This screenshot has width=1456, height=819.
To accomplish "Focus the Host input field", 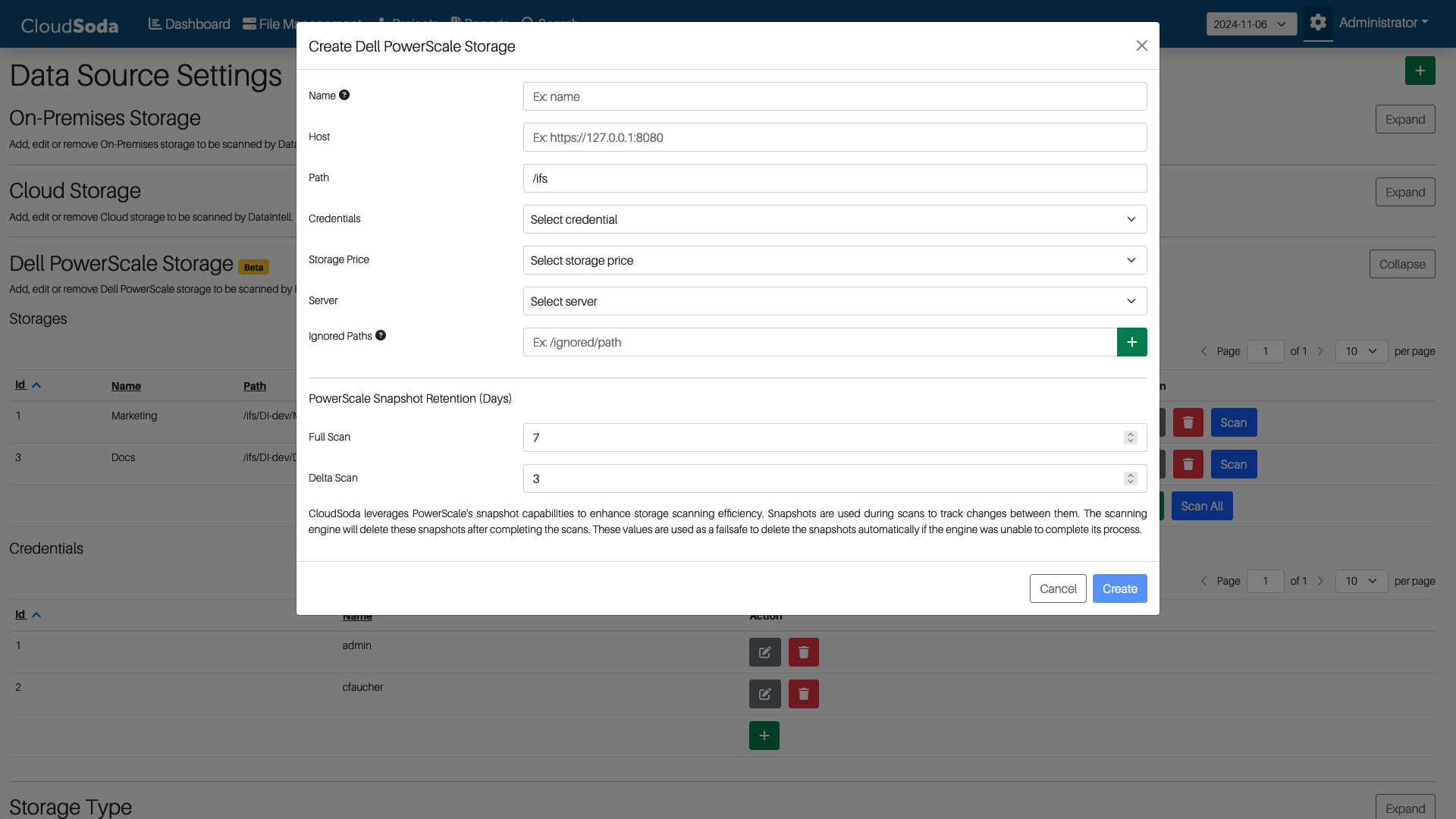I will (834, 137).
